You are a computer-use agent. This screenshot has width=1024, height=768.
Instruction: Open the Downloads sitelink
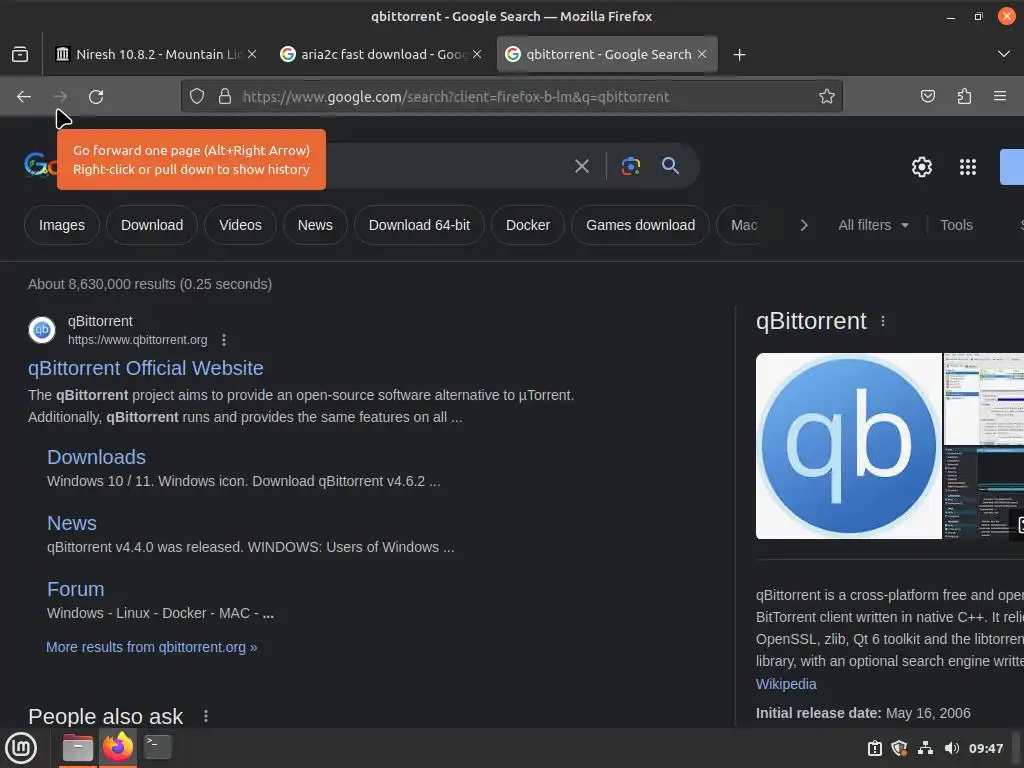coord(96,457)
